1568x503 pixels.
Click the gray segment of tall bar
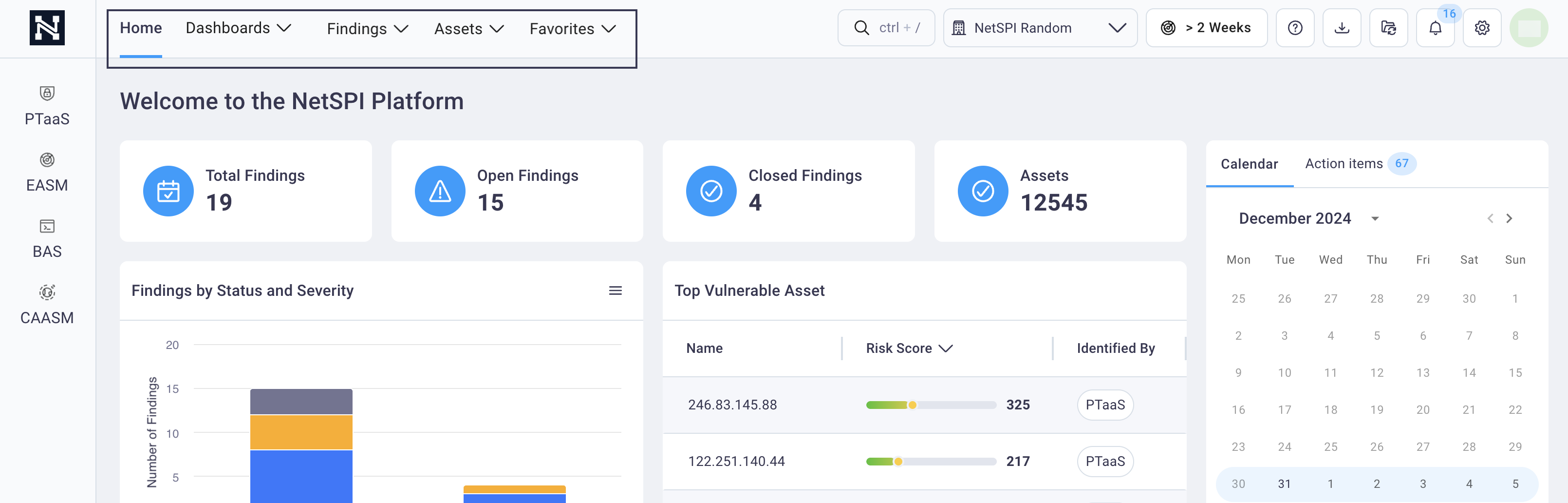301,402
